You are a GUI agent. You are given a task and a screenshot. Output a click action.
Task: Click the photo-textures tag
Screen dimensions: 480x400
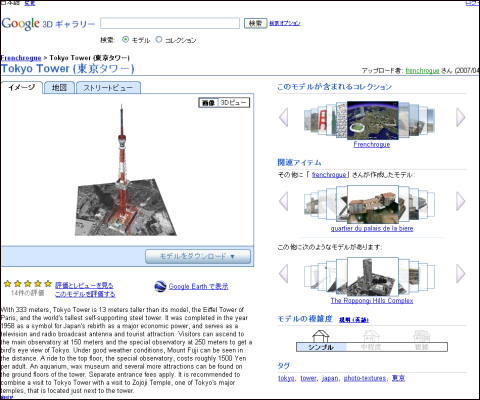365,378
